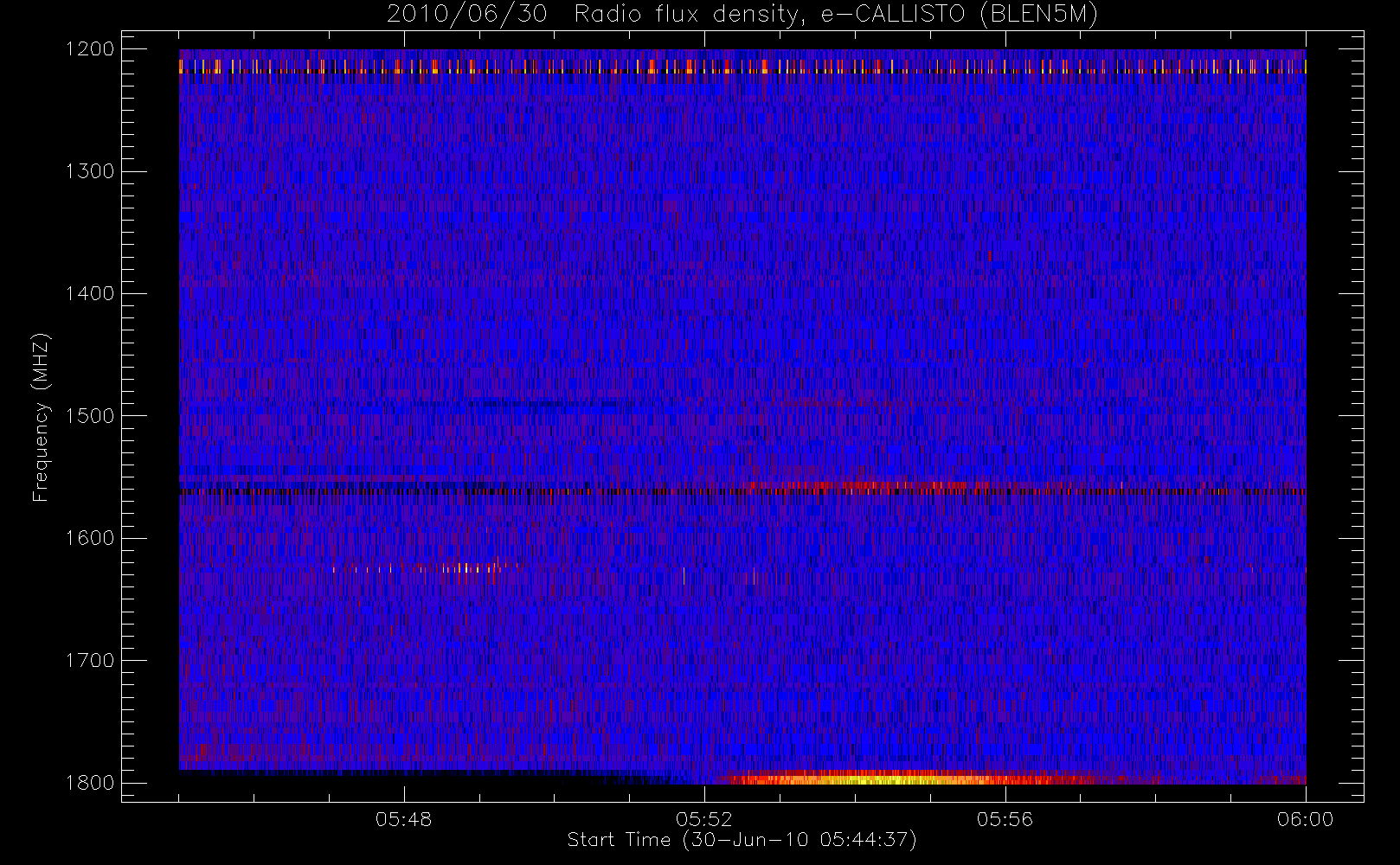Select the 1500 frequency tick label
The height and width of the screenshot is (865, 1400).
90,416
